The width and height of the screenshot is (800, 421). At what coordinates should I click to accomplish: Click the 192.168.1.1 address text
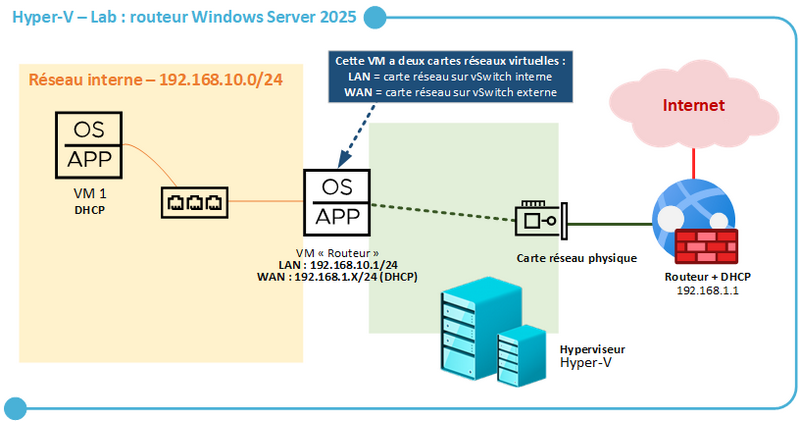tap(707, 290)
